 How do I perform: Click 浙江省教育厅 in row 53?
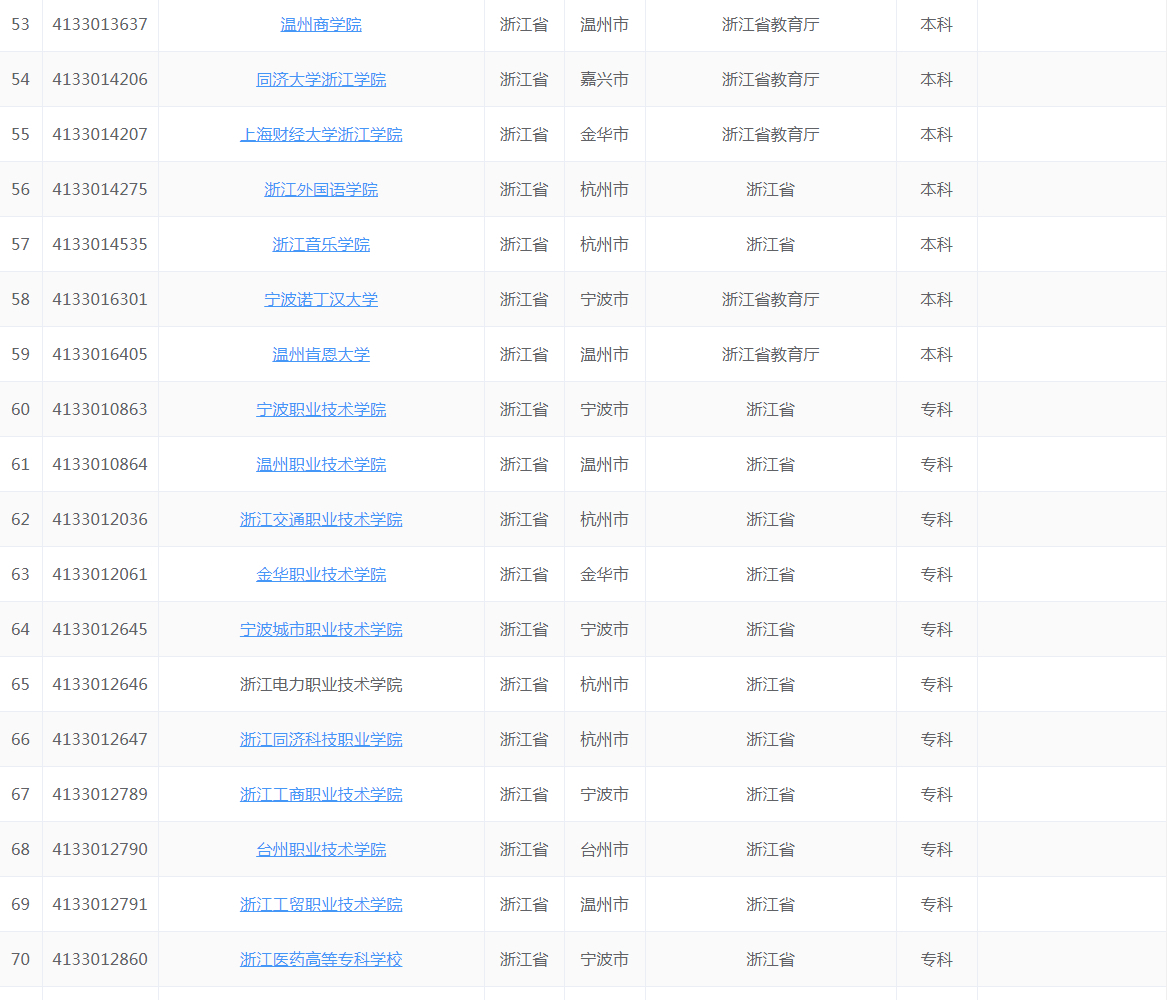pos(770,25)
